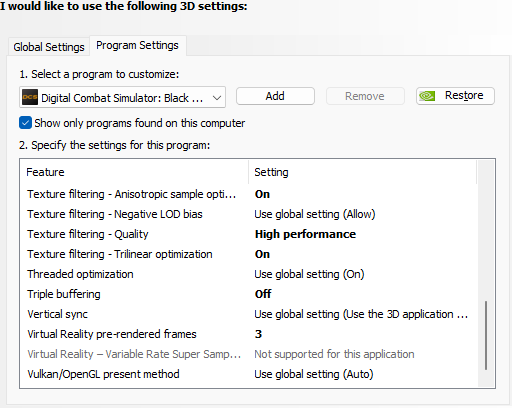
Task: Click the DCS program icon in dropdown
Action: coord(30,97)
